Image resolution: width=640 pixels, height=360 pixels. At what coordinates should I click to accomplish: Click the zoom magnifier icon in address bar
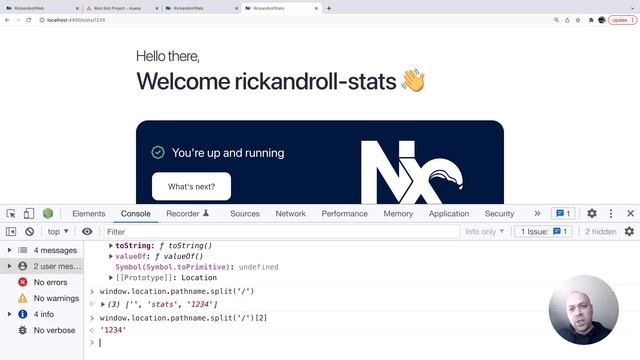tap(556, 20)
